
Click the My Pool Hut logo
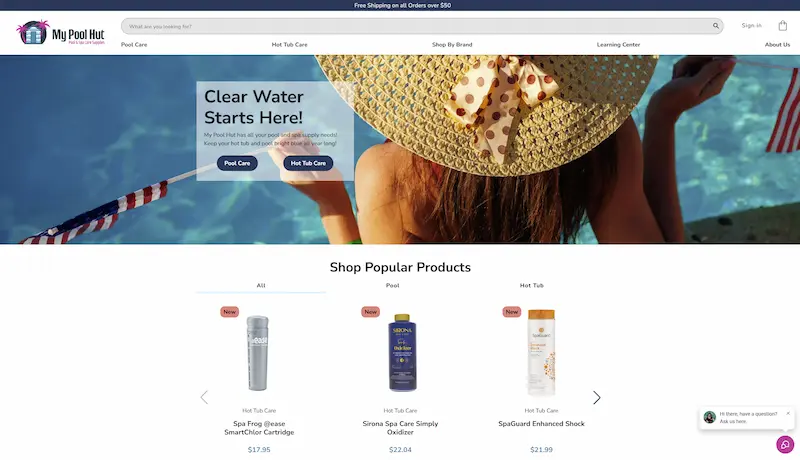[61, 33]
